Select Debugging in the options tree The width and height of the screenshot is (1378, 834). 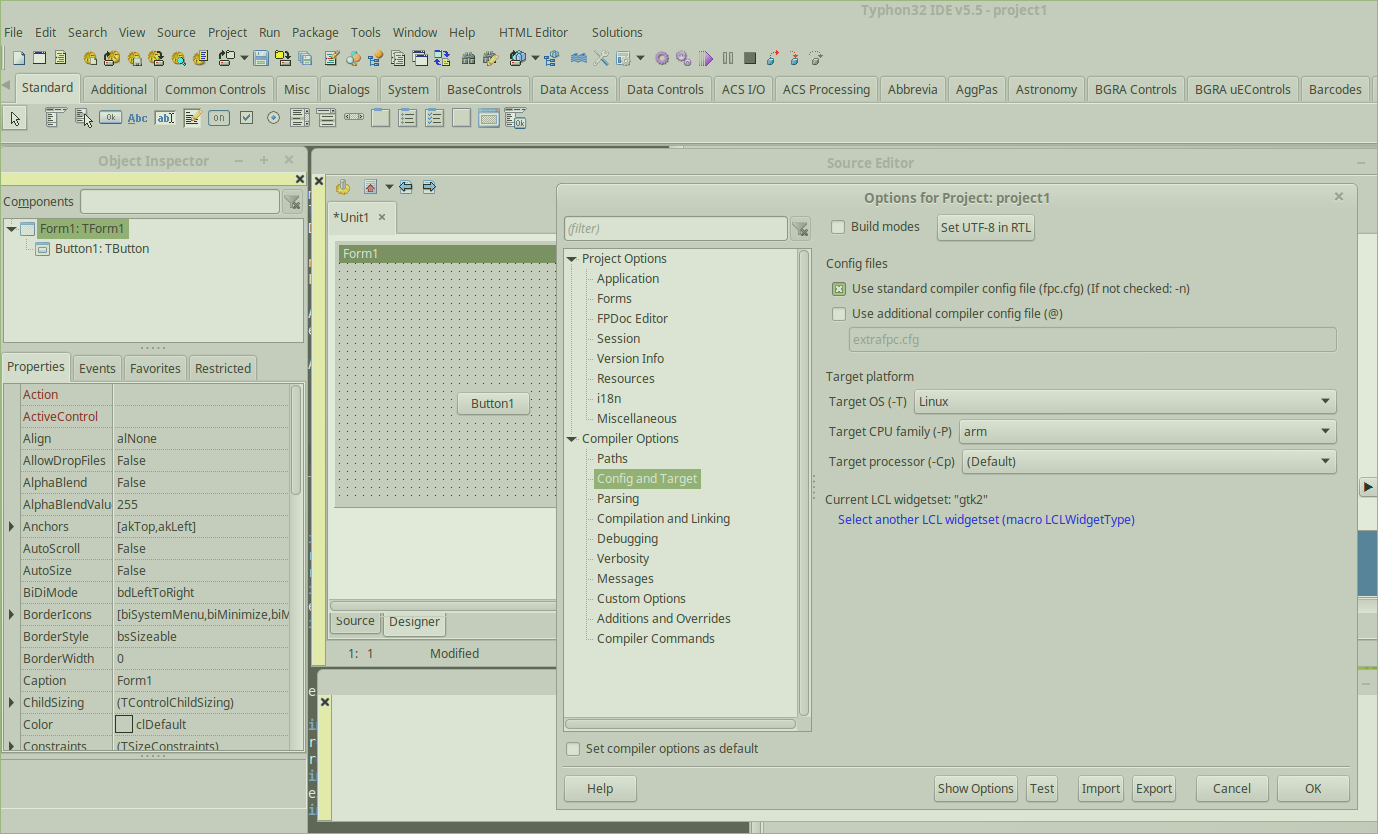pos(627,539)
